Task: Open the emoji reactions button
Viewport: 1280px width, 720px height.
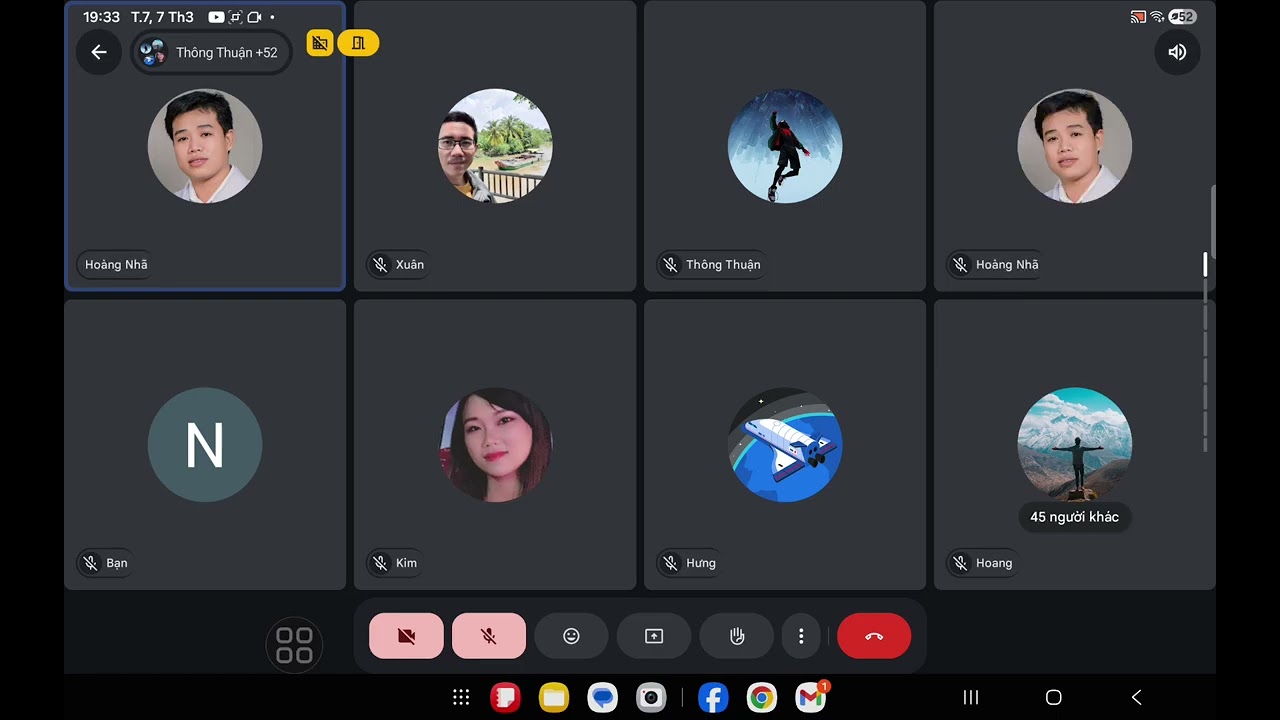Action: (571, 636)
